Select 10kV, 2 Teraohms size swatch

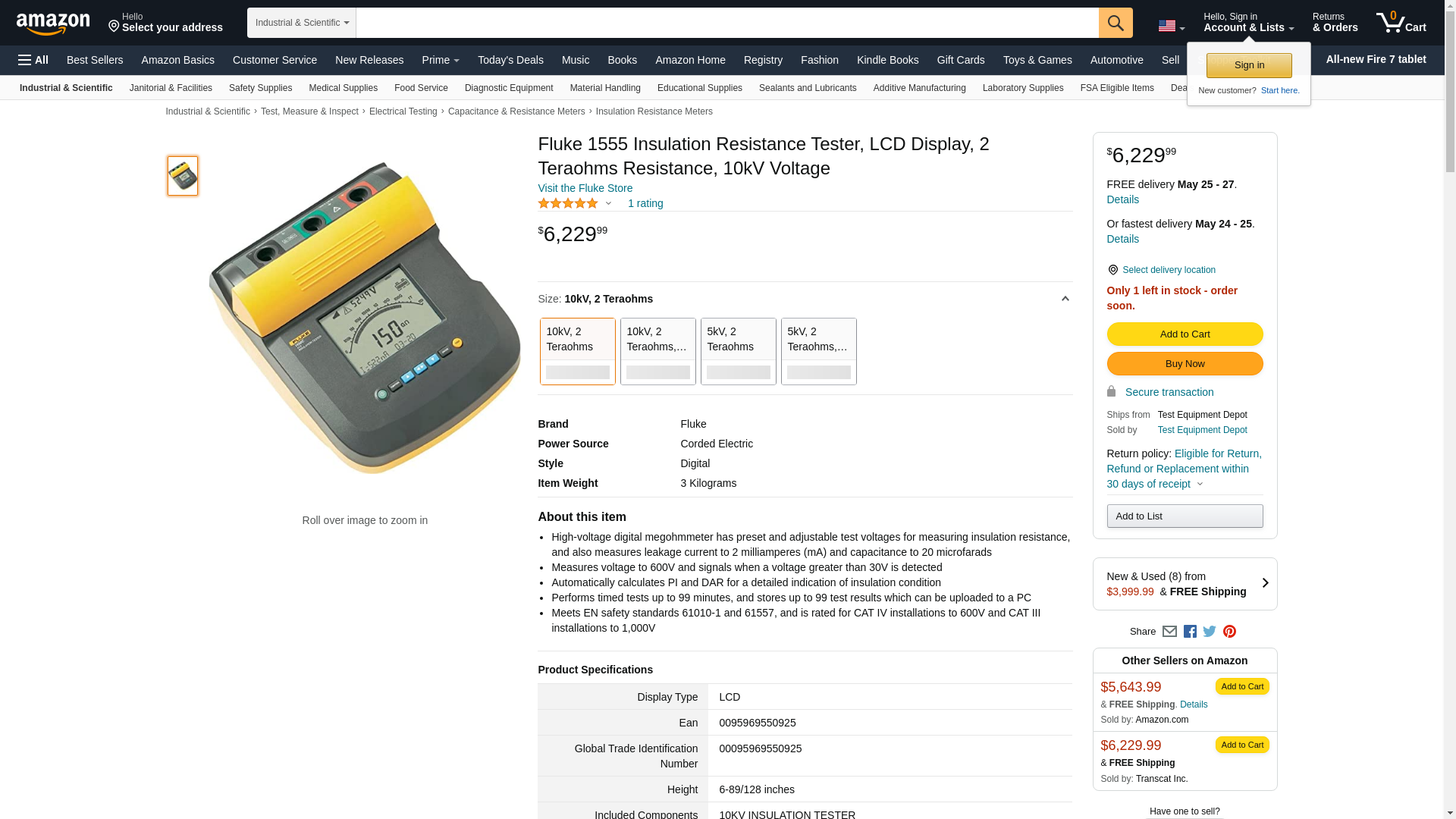[577, 351]
